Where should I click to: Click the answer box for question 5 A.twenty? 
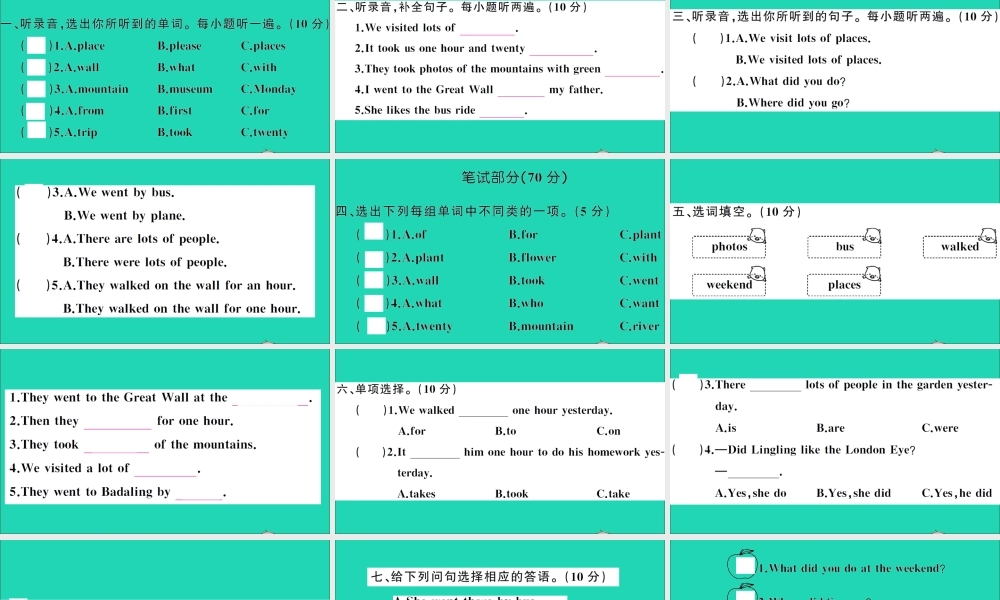(x=376, y=326)
